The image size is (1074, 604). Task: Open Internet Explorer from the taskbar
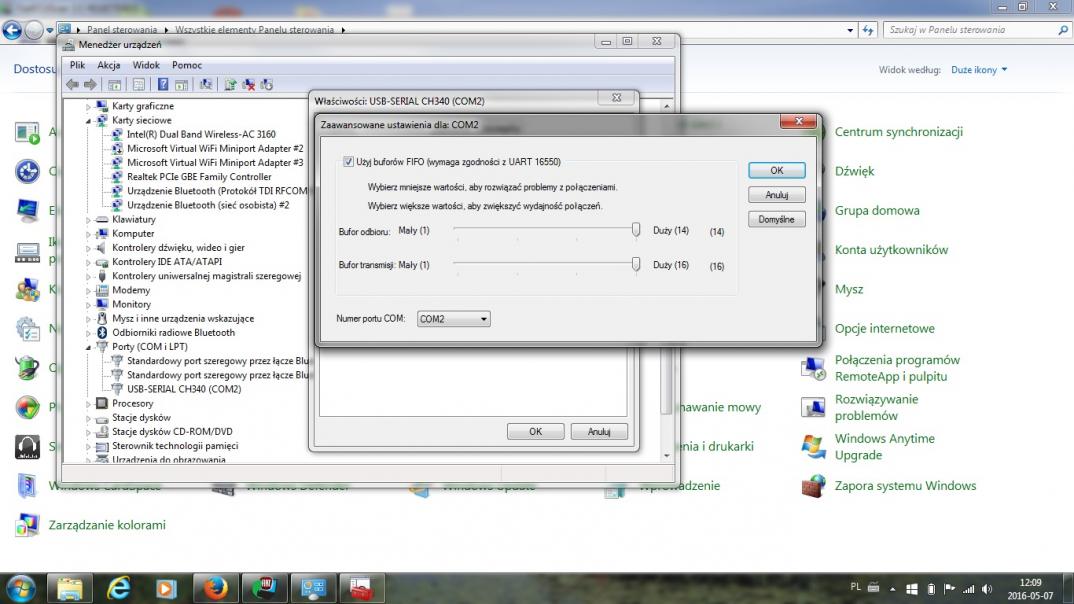(x=118, y=588)
